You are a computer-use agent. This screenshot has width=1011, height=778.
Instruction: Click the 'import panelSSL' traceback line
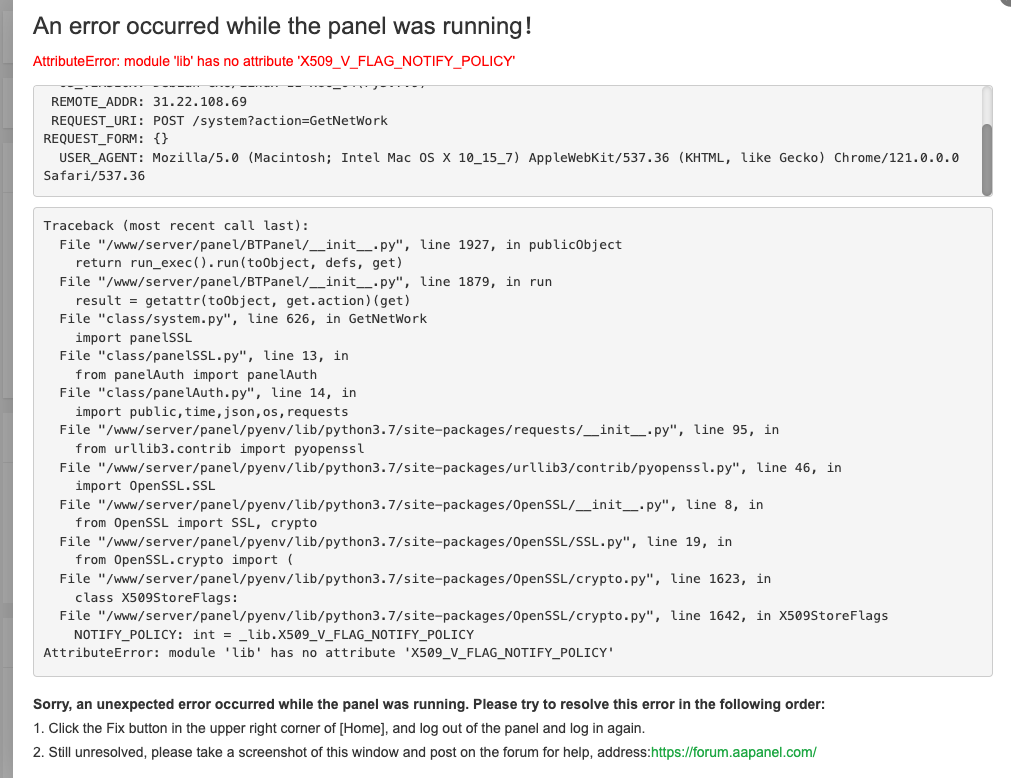[x=133, y=337]
